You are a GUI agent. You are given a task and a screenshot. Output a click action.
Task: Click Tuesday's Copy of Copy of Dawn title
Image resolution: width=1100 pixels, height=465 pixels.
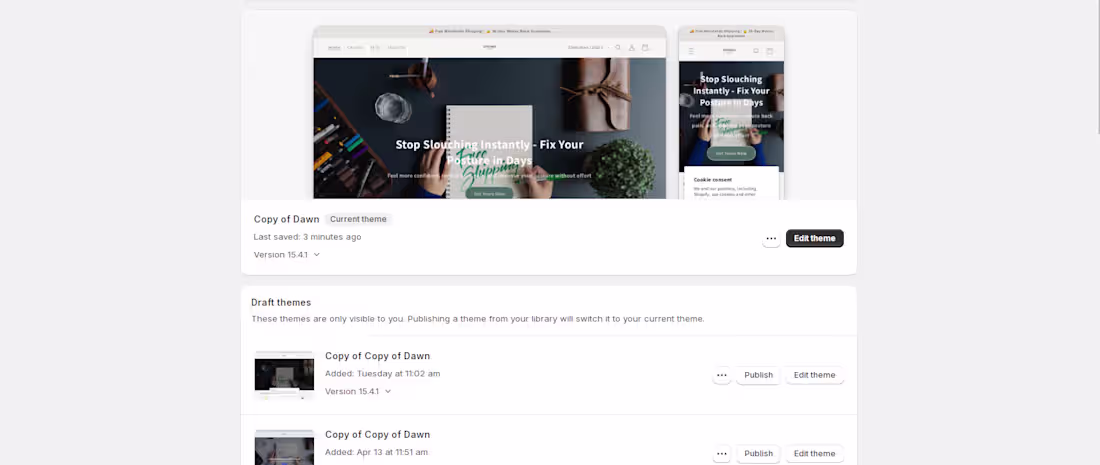tap(377, 356)
